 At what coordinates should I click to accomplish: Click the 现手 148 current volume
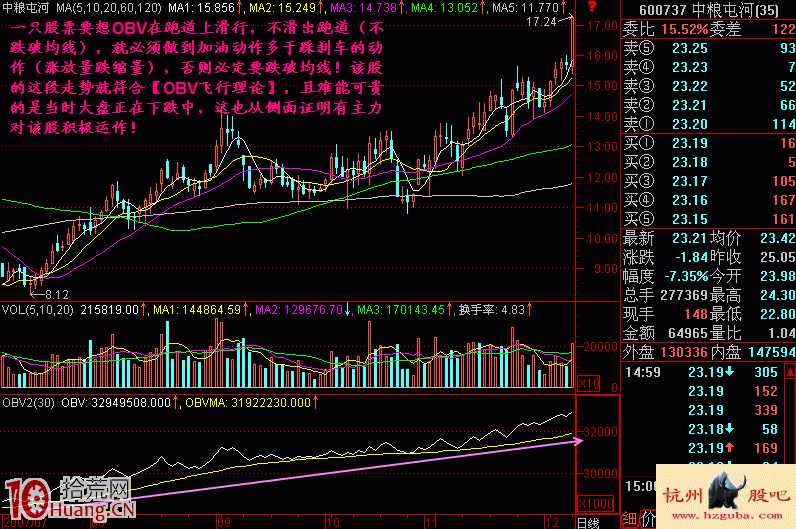click(x=665, y=314)
